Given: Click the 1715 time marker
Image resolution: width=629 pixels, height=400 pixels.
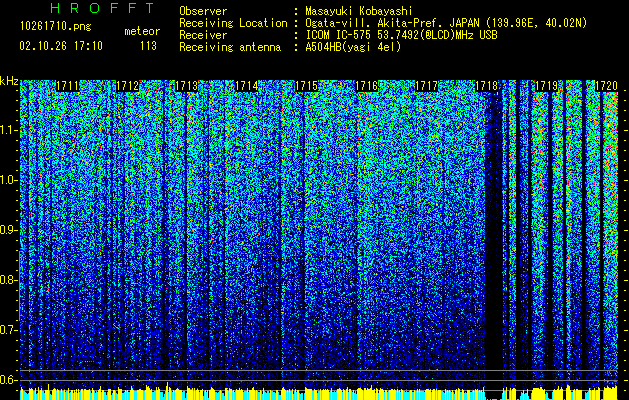Looking at the screenshot, I should pos(306,86).
